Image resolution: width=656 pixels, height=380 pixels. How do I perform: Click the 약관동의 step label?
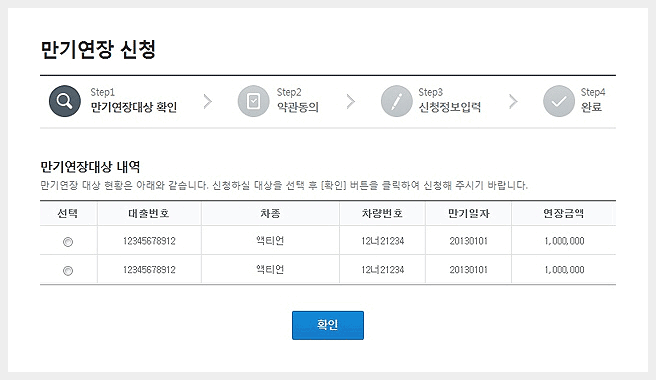[x=298, y=107]
